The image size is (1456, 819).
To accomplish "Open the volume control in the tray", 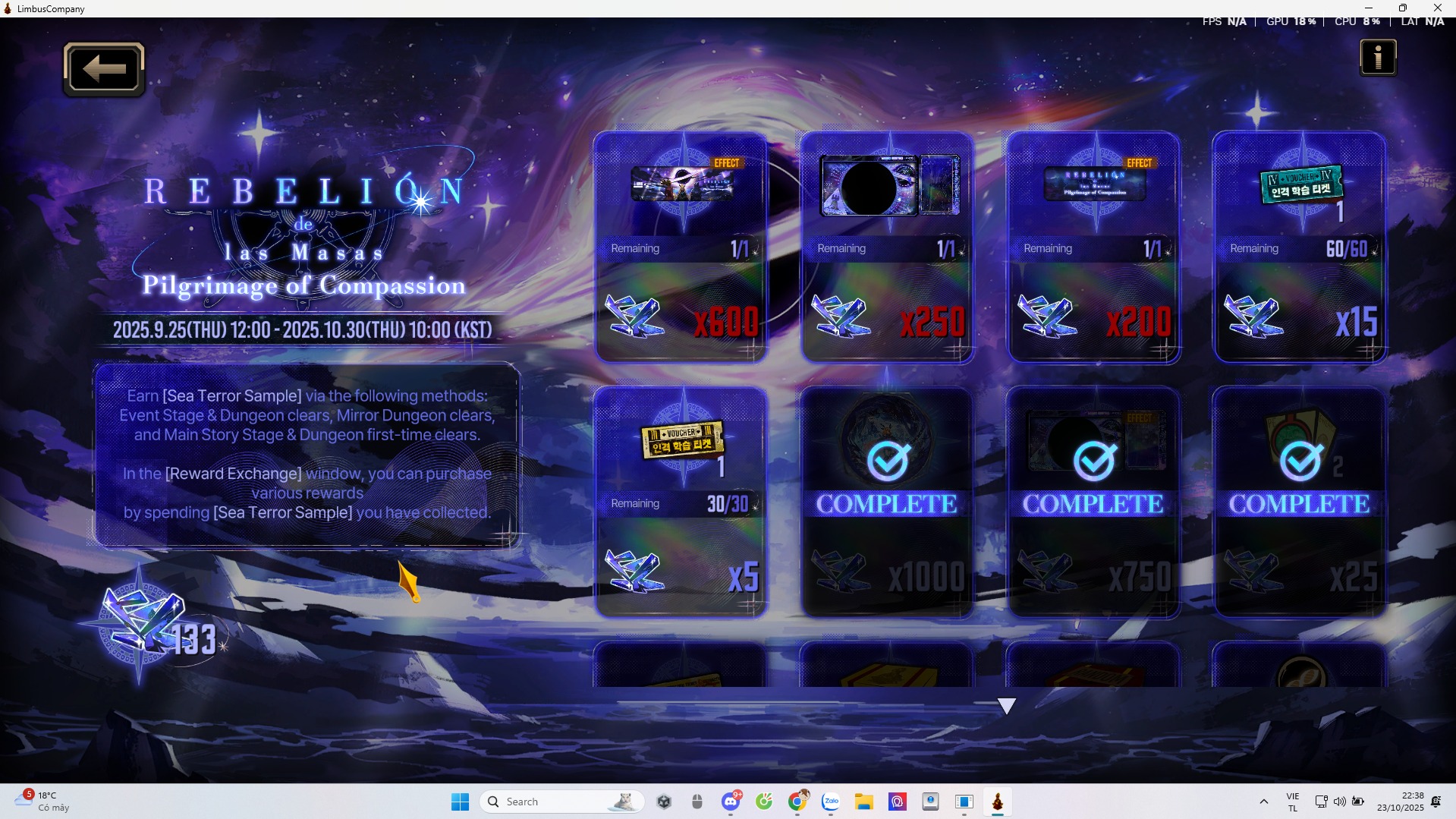I will coord(1339,802).
